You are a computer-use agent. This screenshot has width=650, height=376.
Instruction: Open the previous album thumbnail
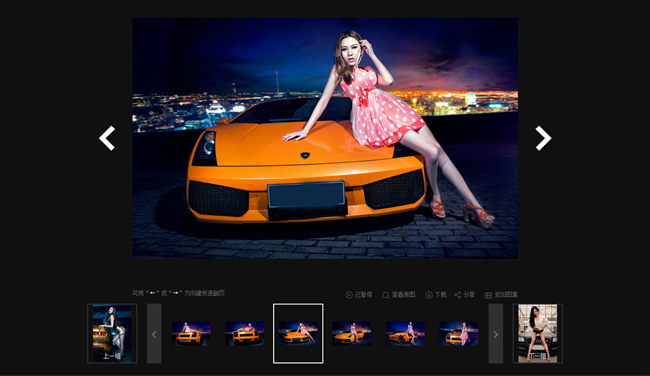click(x=112, y=333)
